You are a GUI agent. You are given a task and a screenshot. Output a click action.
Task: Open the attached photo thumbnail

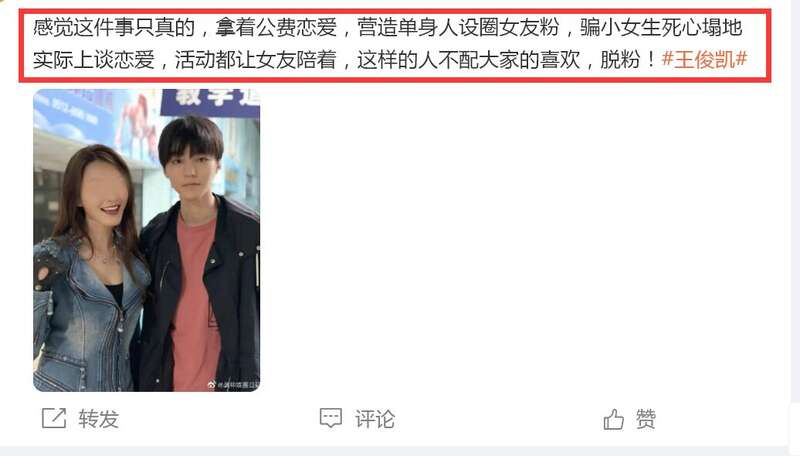click(146, 240)
